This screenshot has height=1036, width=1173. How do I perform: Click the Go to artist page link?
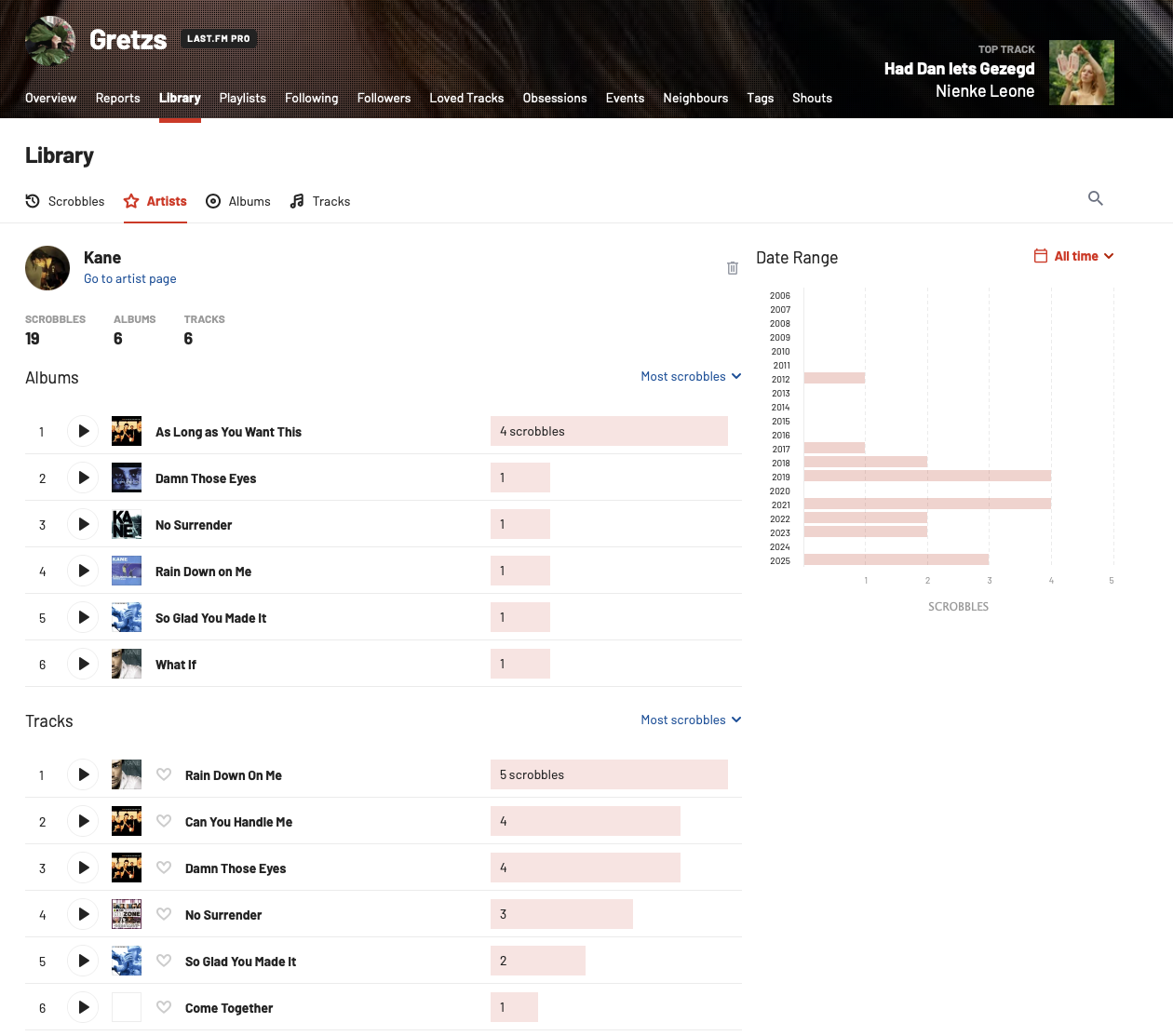pos(130,278)
